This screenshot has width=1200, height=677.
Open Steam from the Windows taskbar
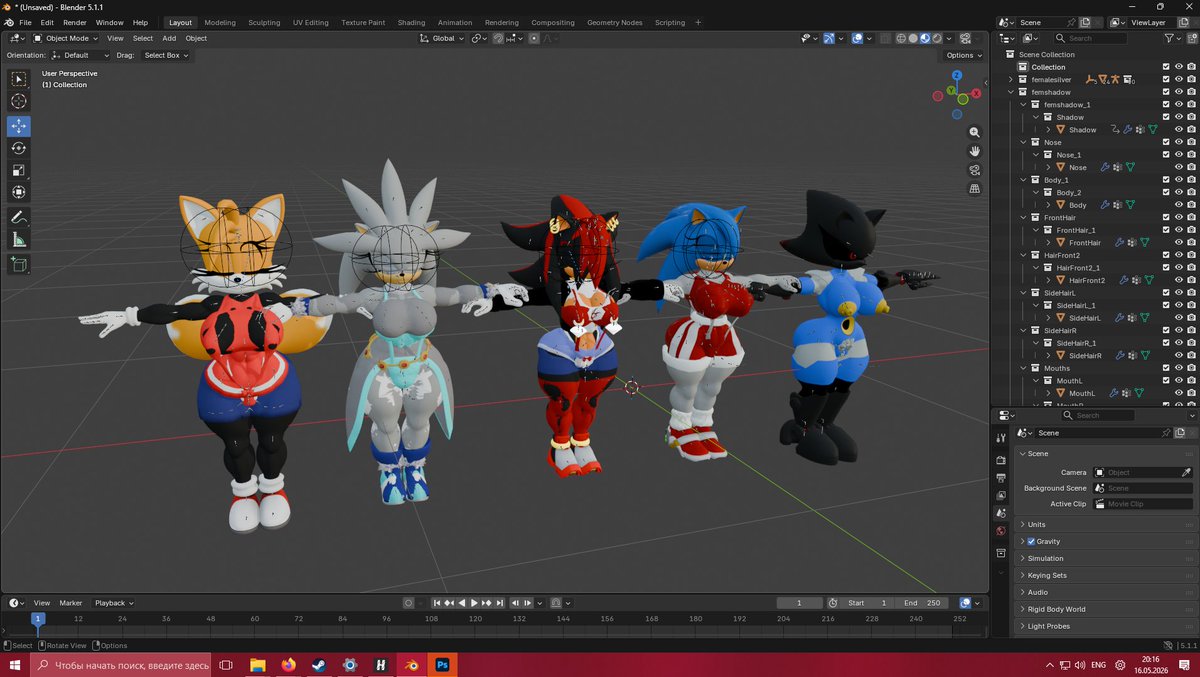[x=319, y=665]
